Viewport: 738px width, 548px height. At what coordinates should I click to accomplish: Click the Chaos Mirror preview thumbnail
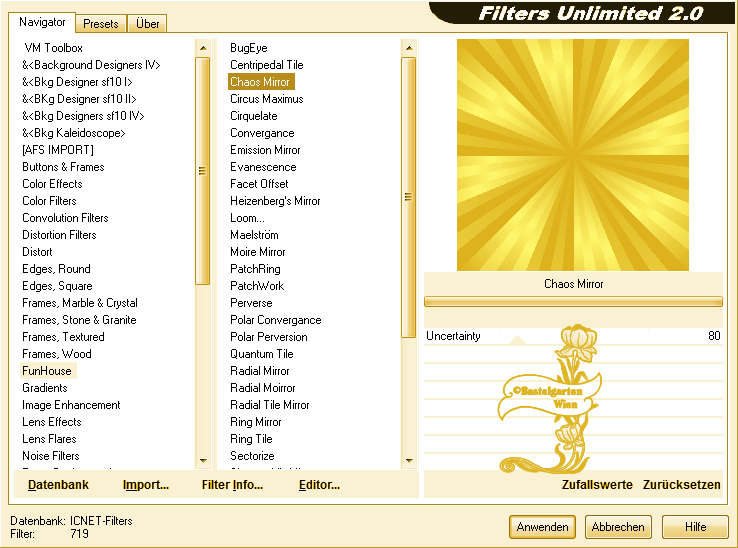573,155
